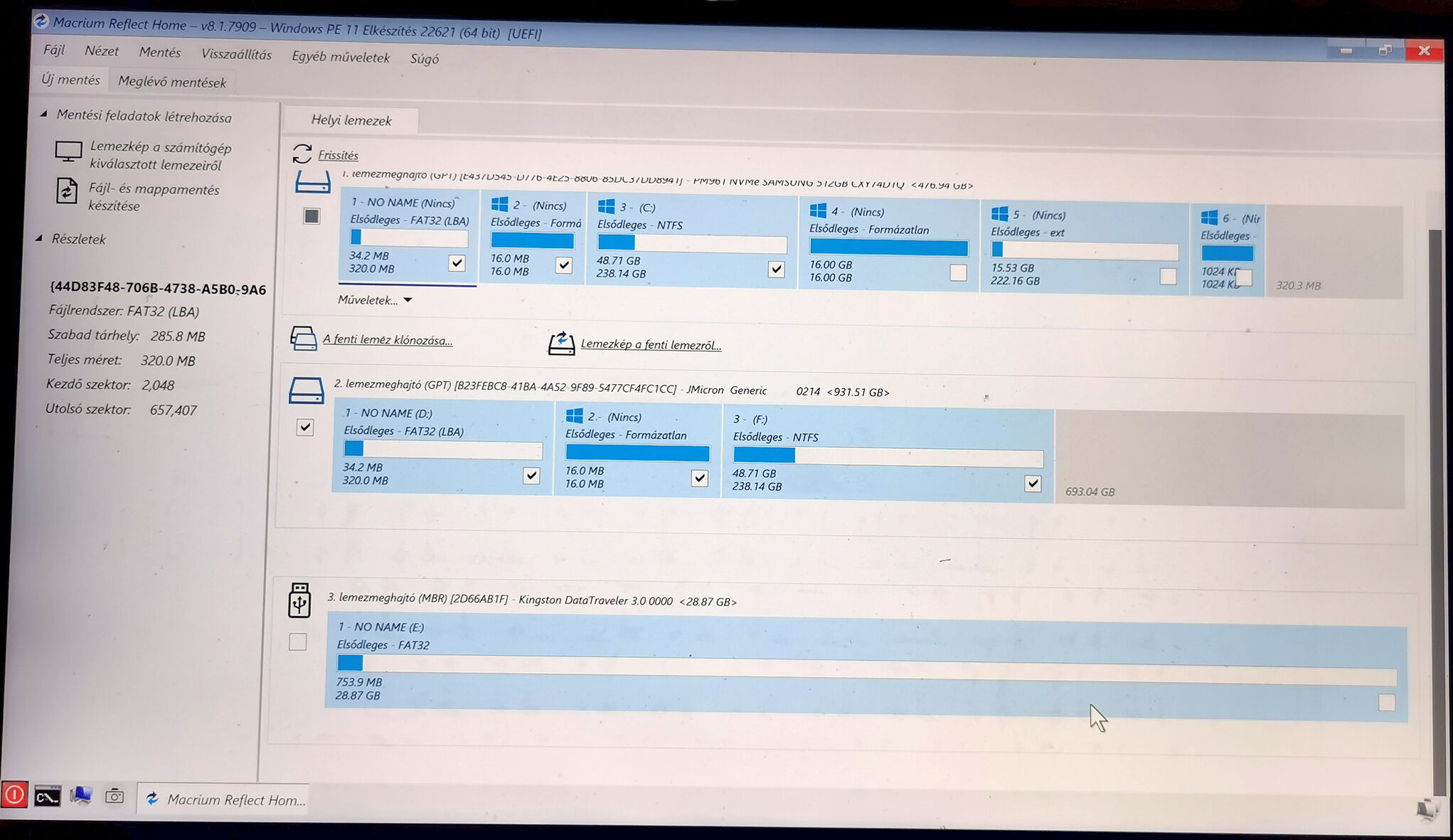
Task: Click the Refresh (Frissítés) circular arrows icon
Action: (x=302, y=154)
